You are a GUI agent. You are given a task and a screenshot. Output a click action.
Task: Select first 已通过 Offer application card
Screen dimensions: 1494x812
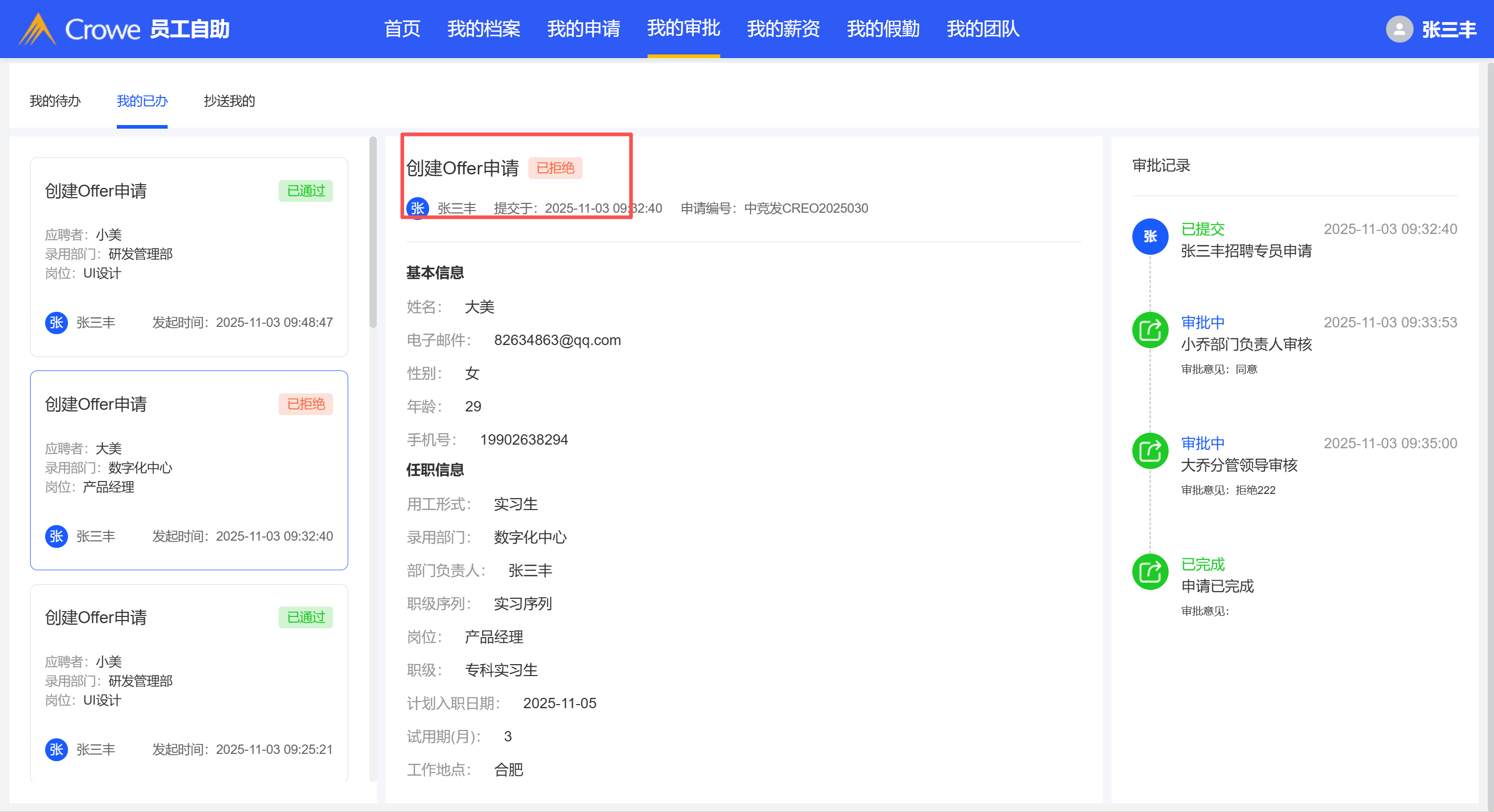(188, 256)
